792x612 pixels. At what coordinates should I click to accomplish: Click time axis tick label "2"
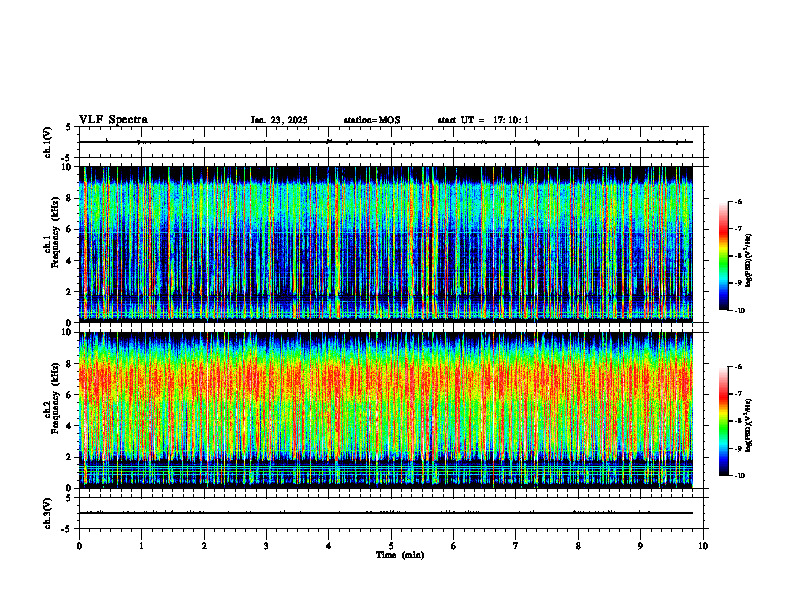click(204, 546)
